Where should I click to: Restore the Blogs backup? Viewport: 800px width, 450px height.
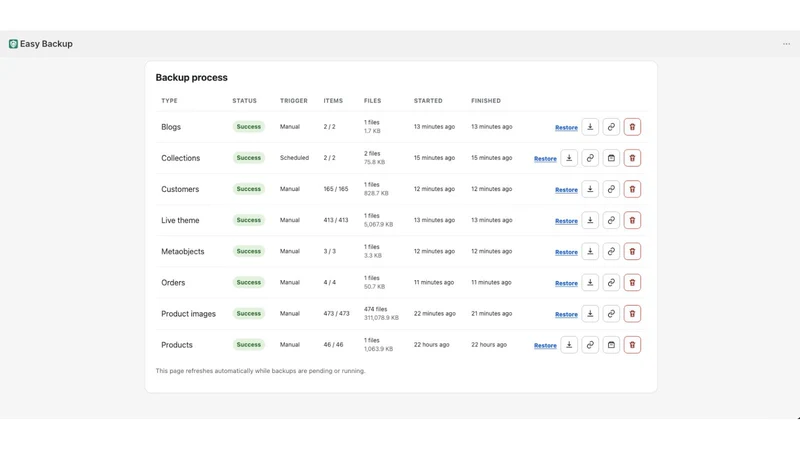point(566,128)
